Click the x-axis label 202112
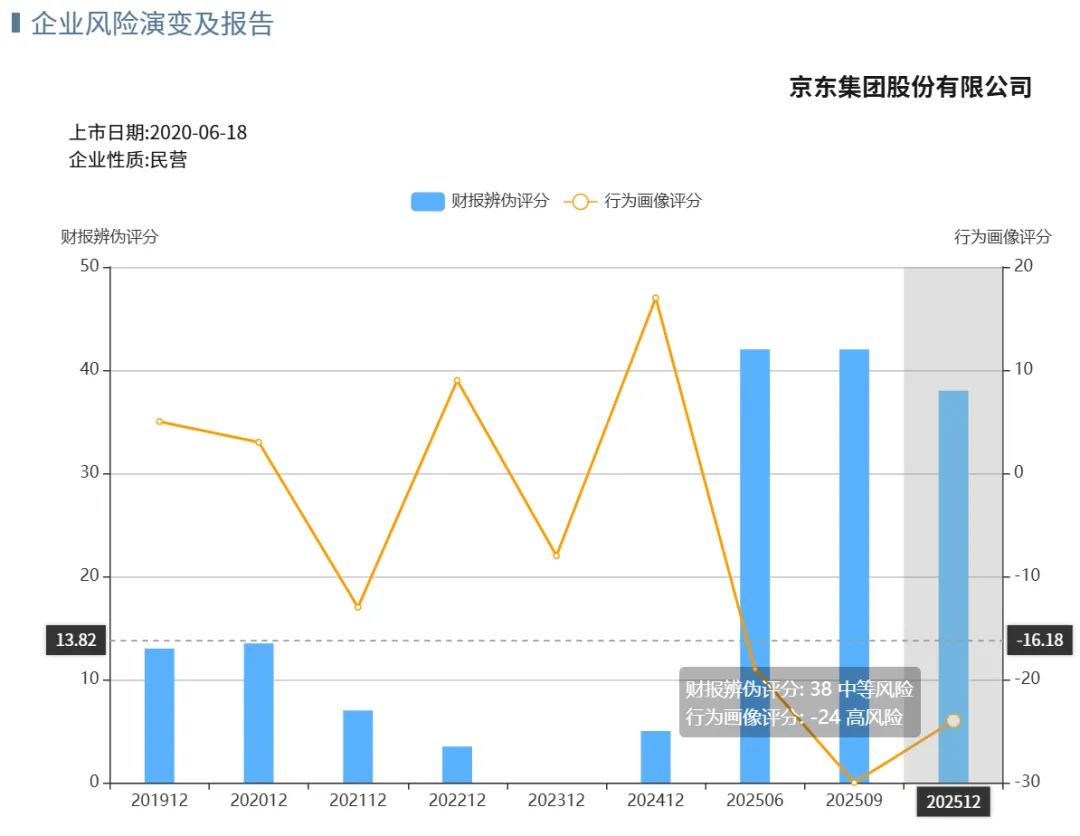The image size is (1080, 836). tap(357, 800)
